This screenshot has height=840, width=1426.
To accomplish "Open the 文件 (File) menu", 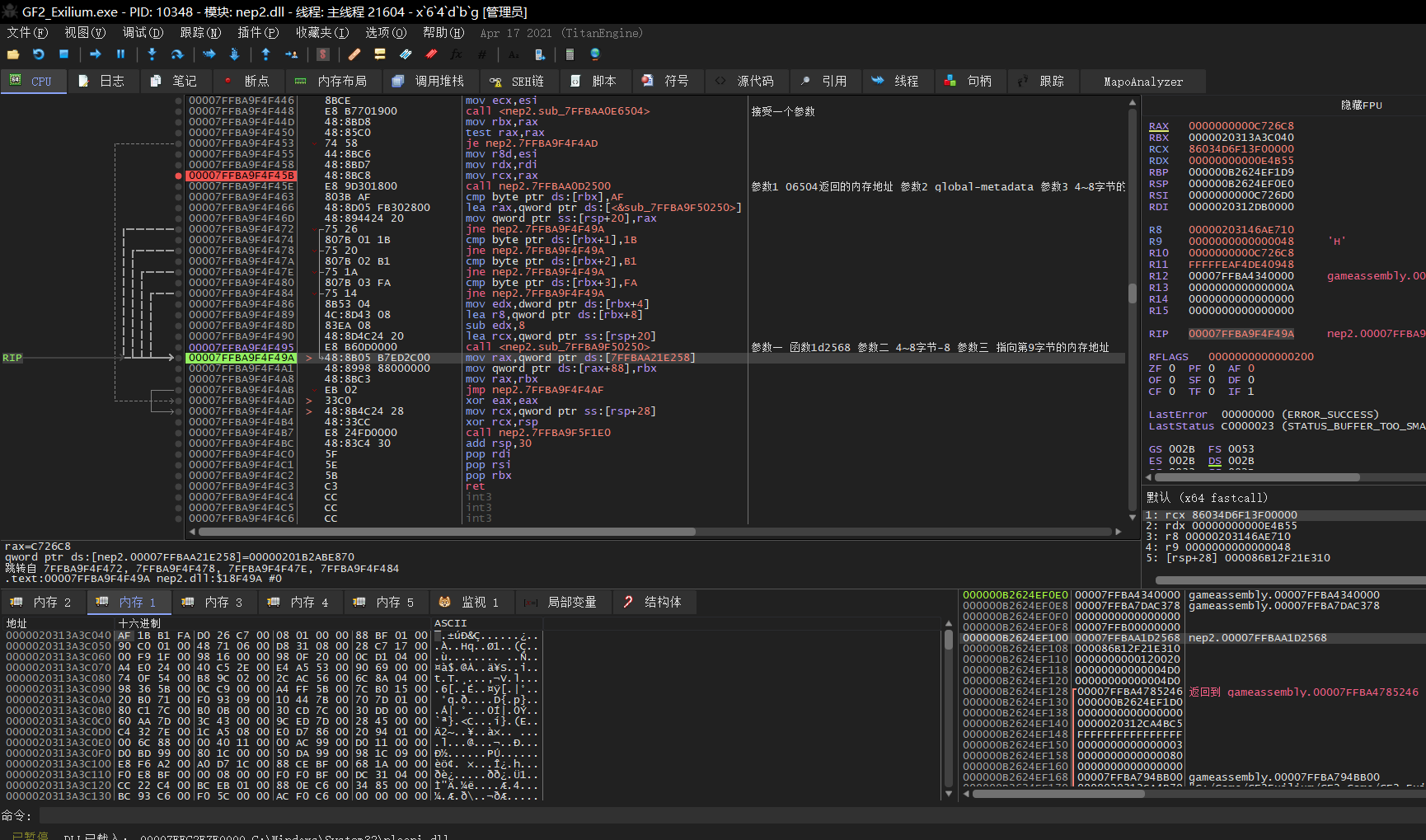I will (27, 33).
